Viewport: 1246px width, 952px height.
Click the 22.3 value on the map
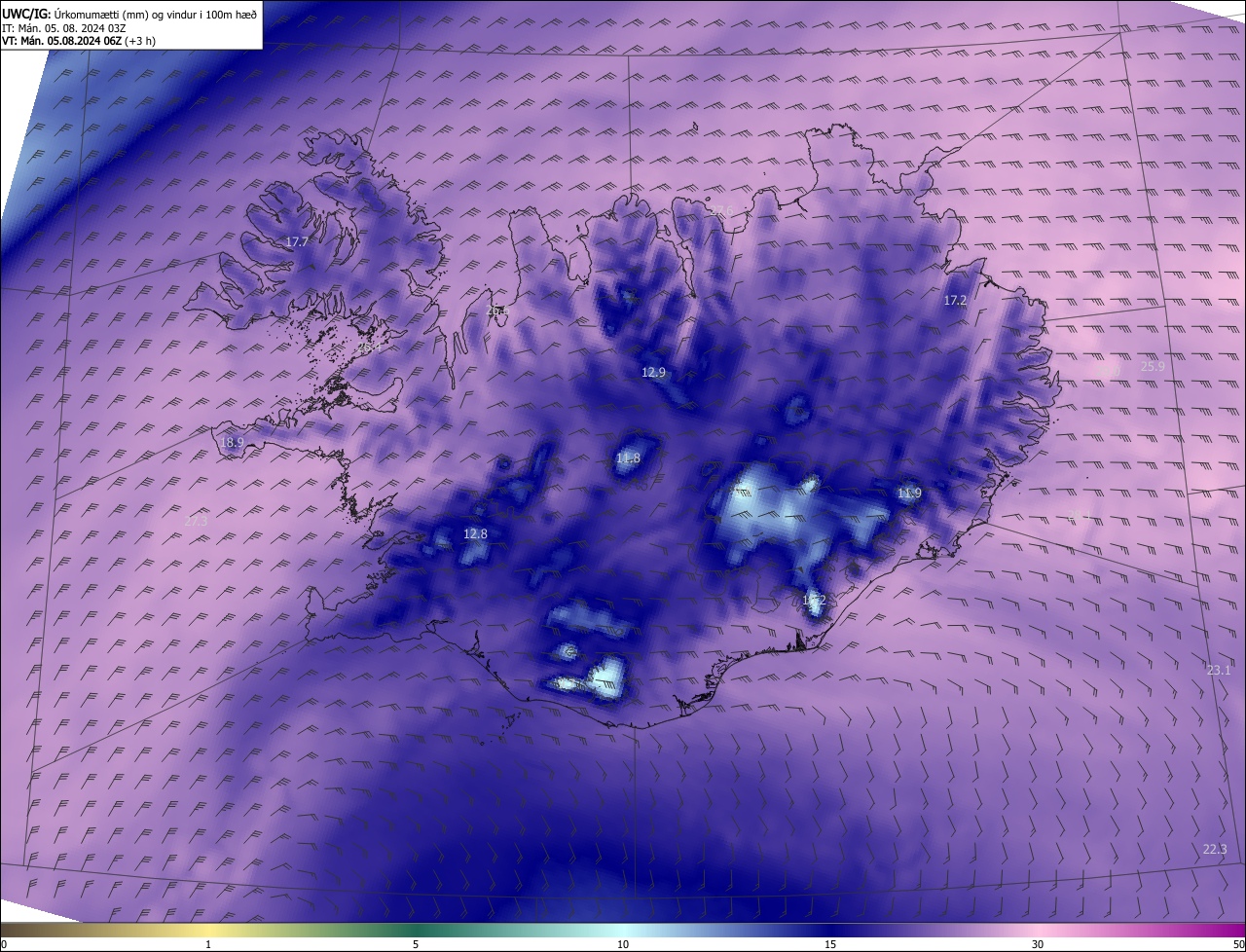click(x=1215, y=849)
